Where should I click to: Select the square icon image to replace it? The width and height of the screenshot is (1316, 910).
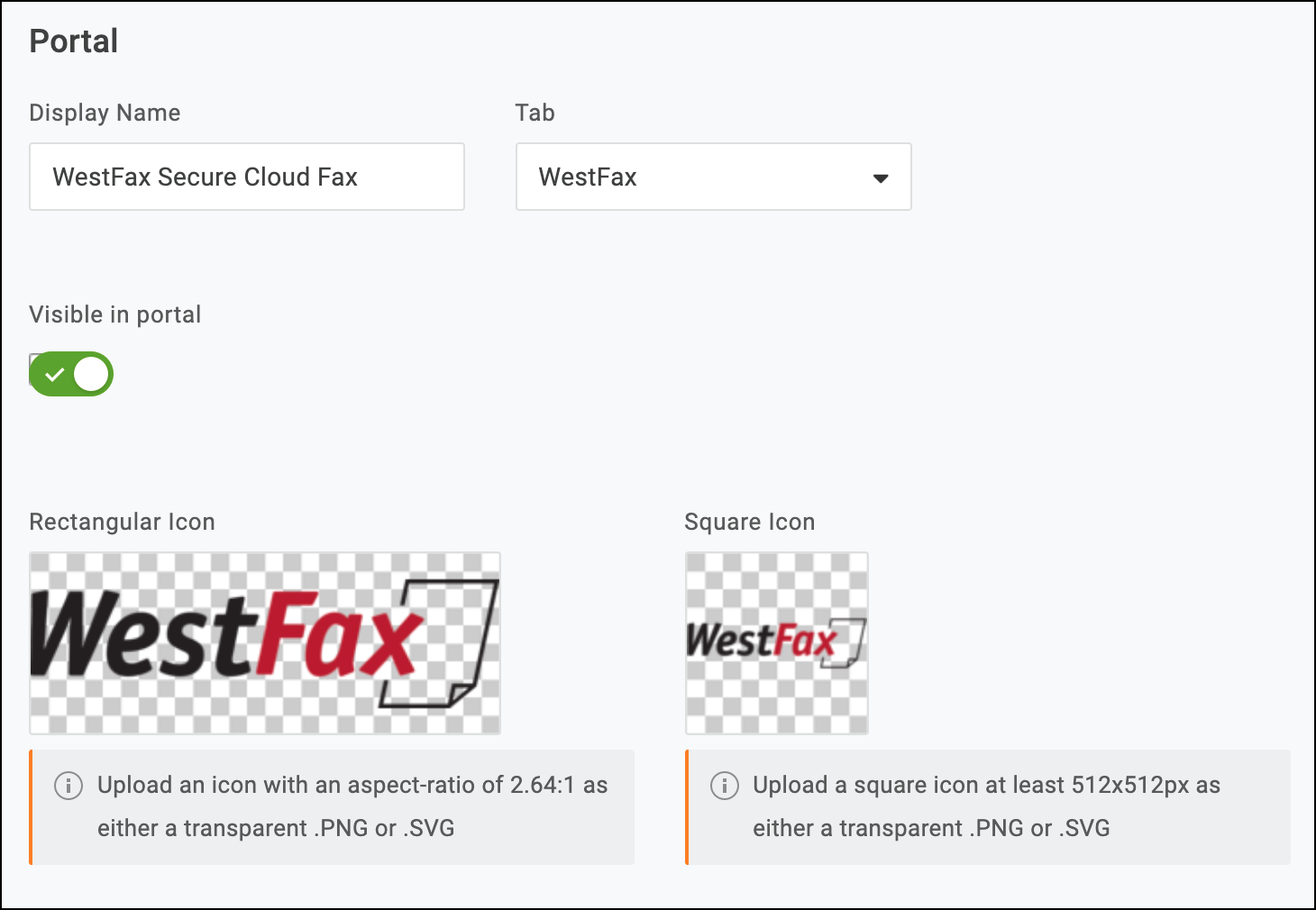point(776,643)
